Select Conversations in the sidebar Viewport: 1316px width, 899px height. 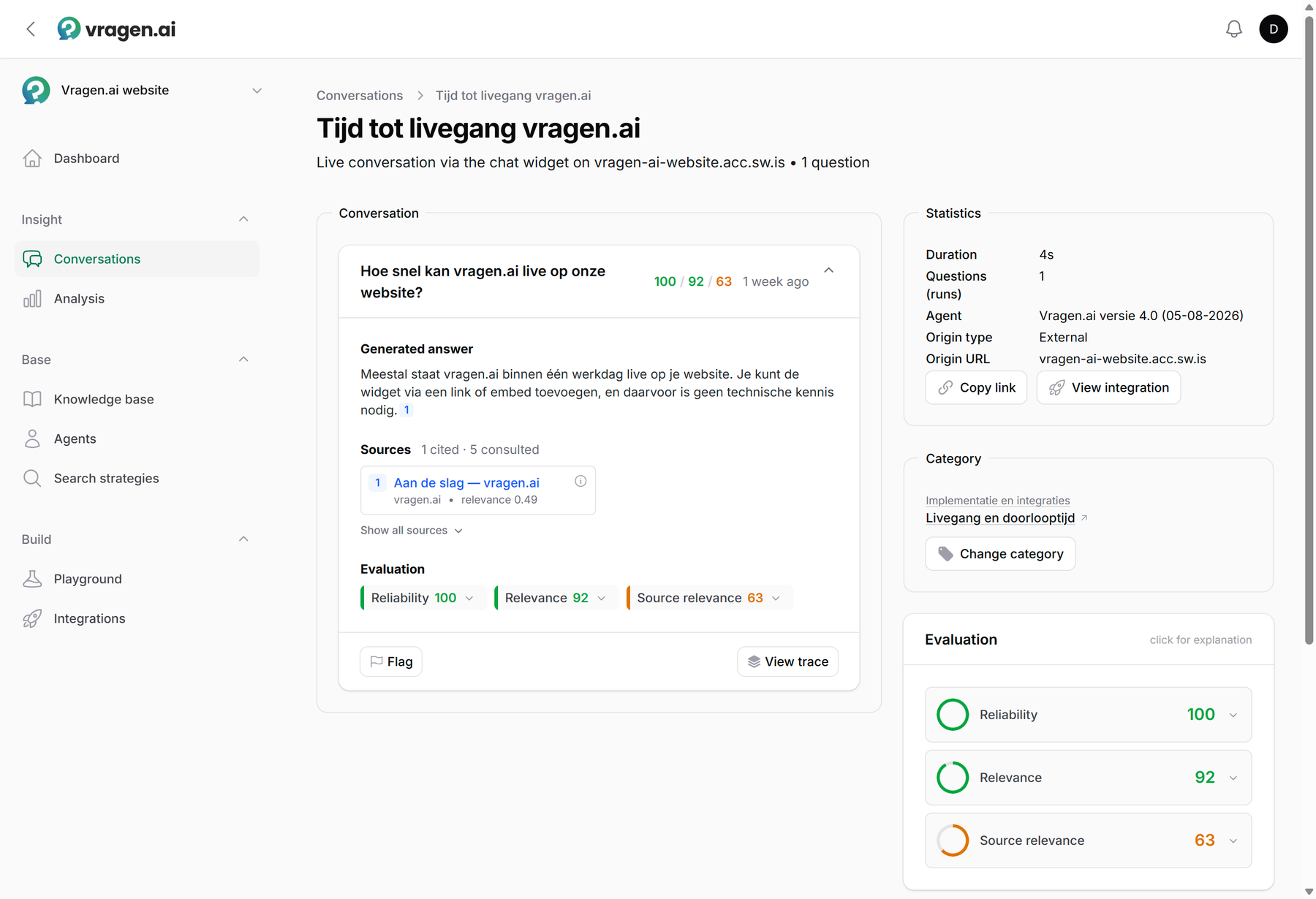[x=137, y=259]
